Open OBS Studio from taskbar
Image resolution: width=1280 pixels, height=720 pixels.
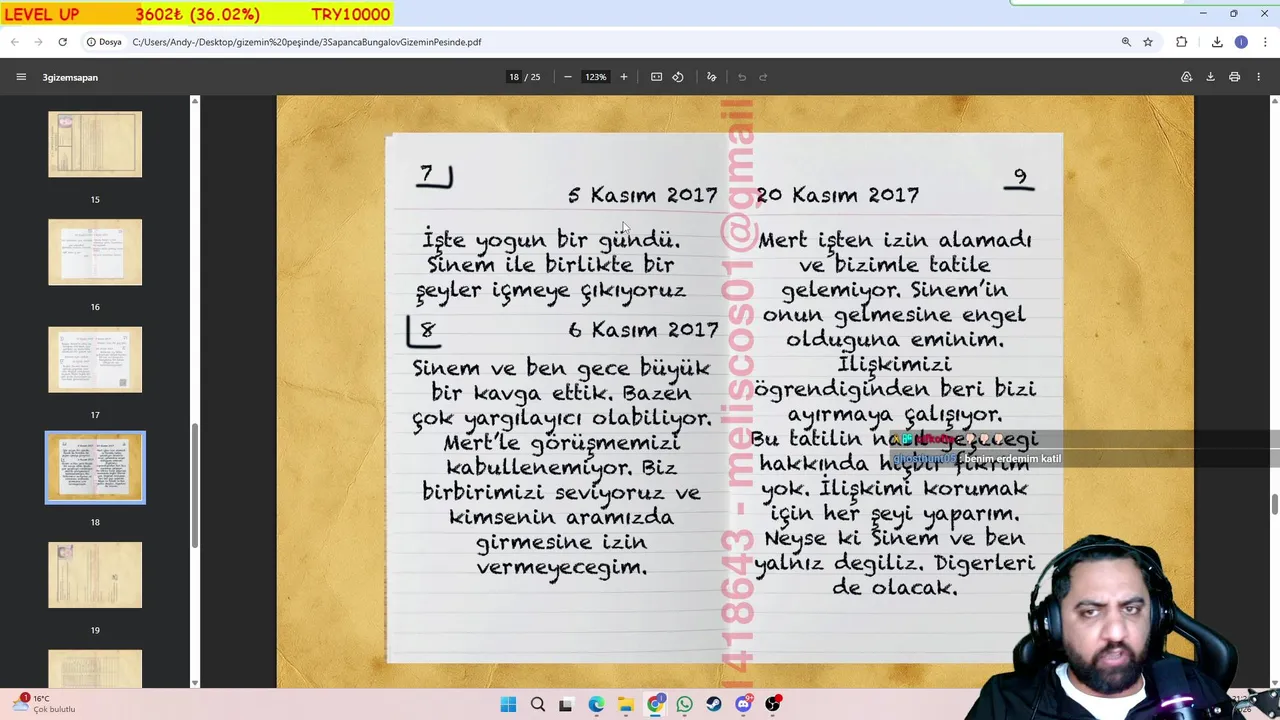772,704
